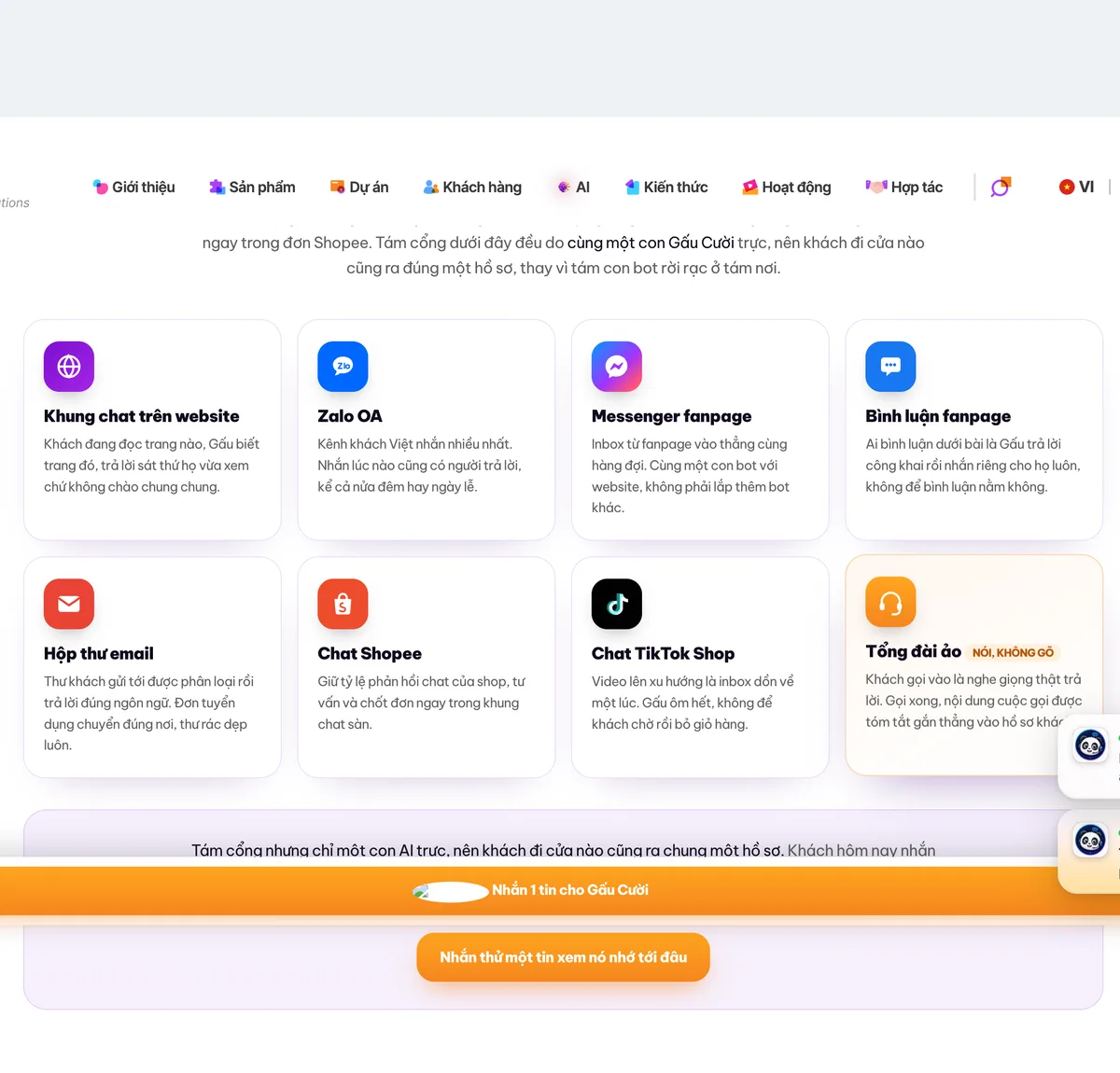Click the Kiến thức book icon
Image resolution: width=1120 pixels, height=1073 pixels.
(x=632, y=187)
